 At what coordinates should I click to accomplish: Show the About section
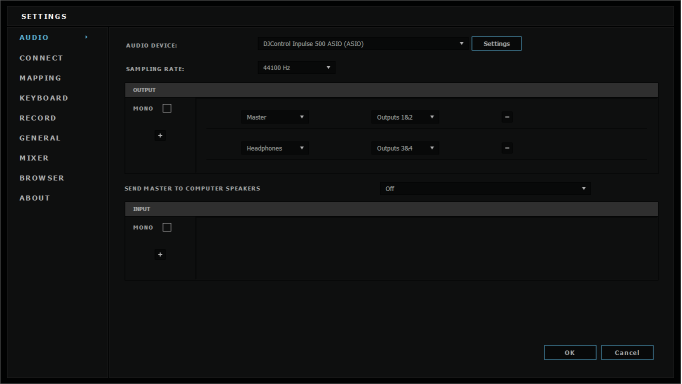(x=35, y=198)
